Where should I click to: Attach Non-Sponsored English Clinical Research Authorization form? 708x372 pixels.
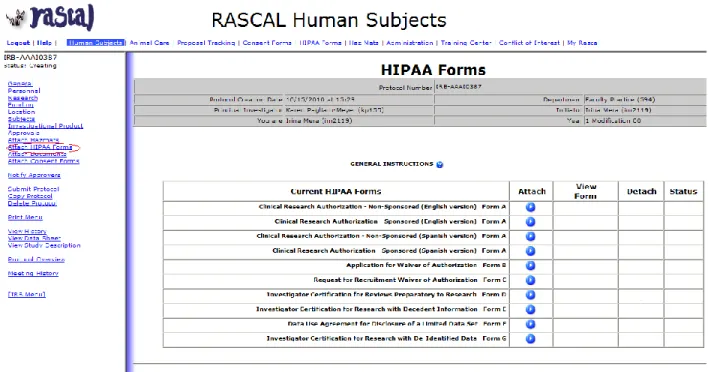(x=531, y=207)
